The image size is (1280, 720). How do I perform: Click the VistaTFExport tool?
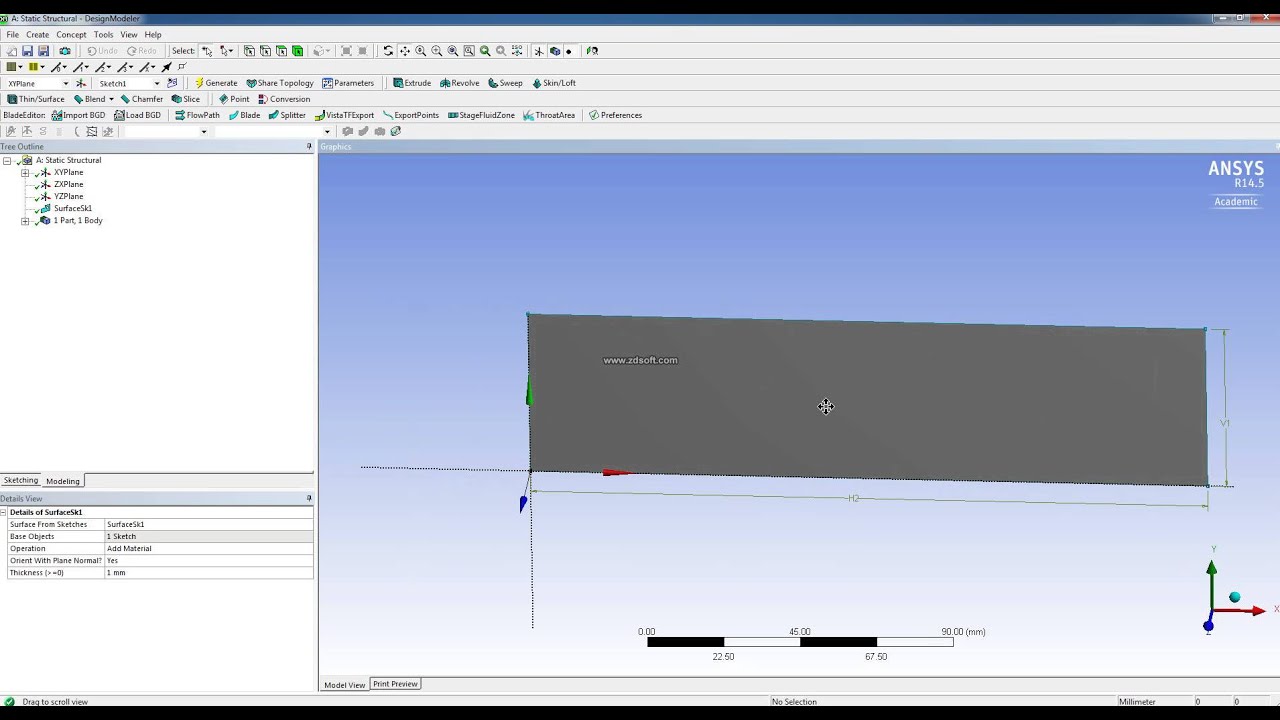[x=344, y=115]
